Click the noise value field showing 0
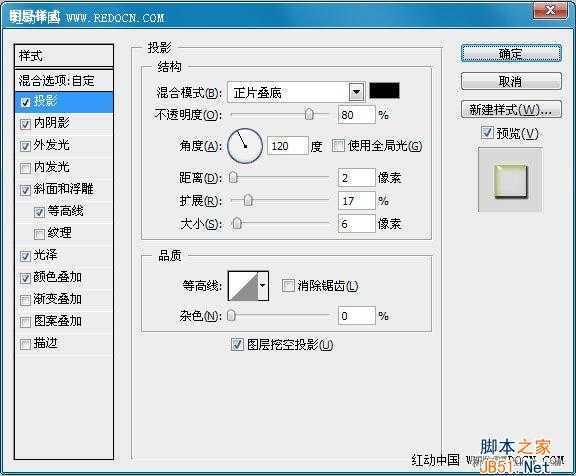Screen dimensions: 576x476 pyautogui.click(x=357, y=315)
